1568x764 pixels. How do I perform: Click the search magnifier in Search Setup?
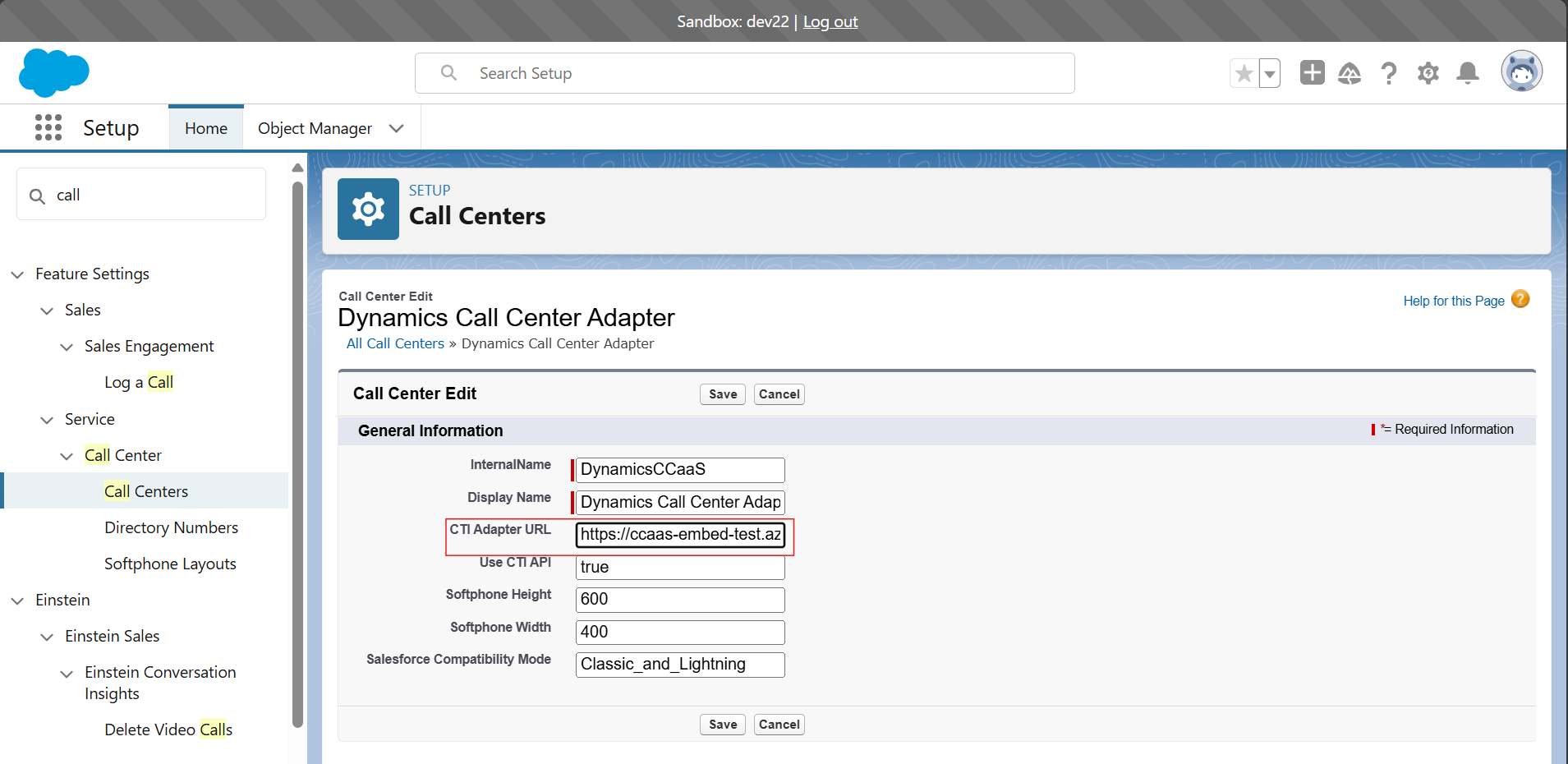pos(448,73)
